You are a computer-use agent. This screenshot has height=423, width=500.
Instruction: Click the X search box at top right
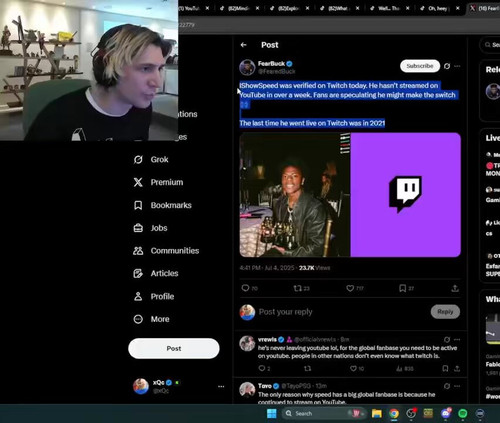click(490, 45)
